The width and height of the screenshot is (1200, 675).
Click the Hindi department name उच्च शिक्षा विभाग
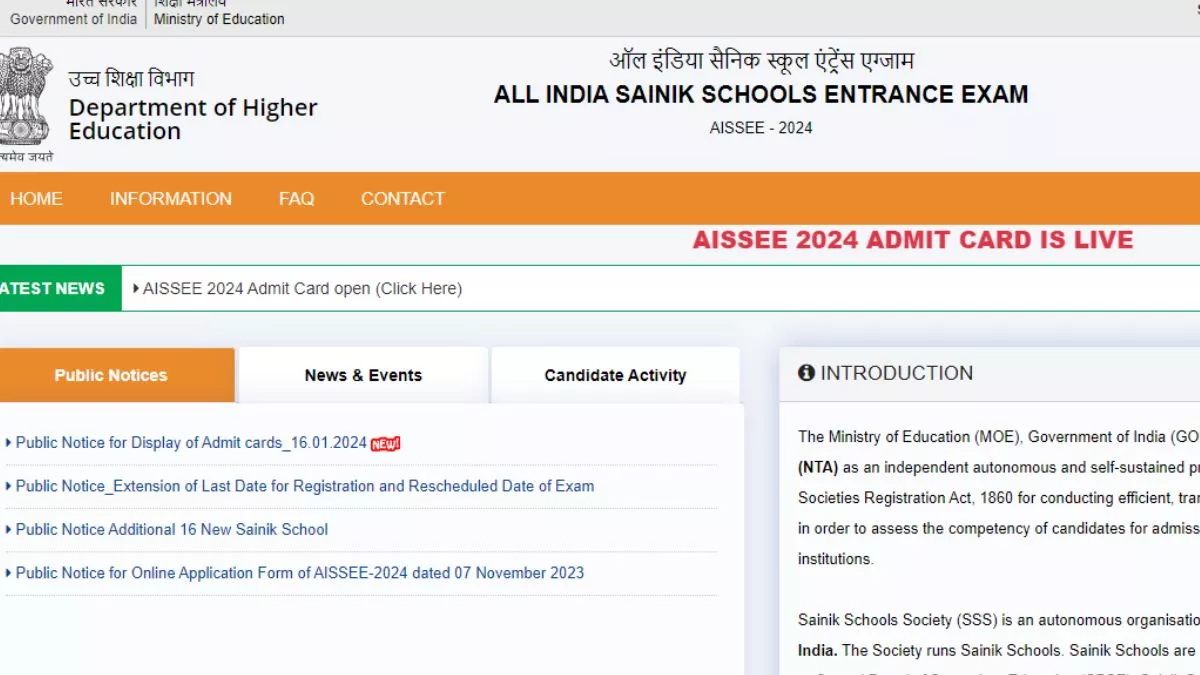(131, 79)
